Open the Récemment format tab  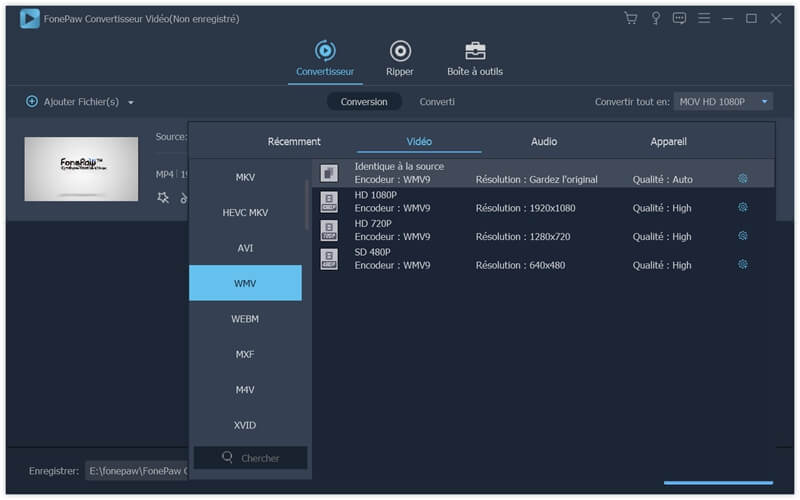click(x=294, y=141)
